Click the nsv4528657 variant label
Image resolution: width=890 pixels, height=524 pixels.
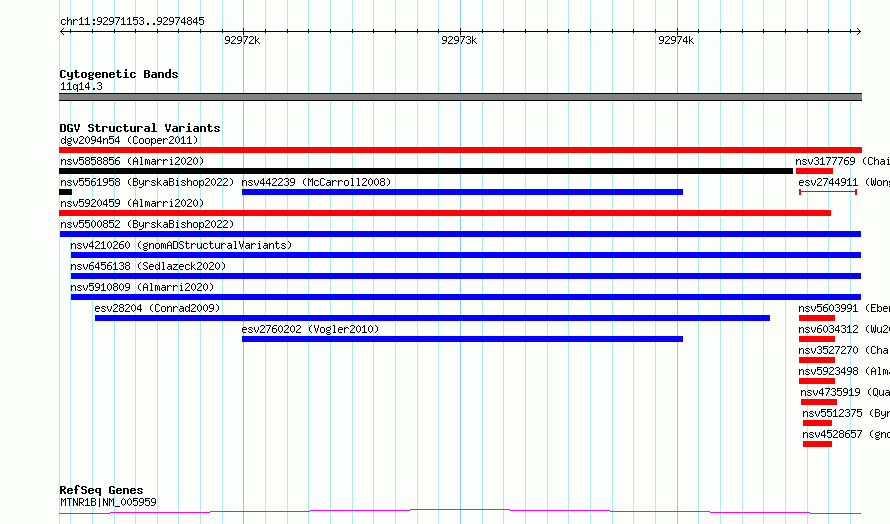846,434
